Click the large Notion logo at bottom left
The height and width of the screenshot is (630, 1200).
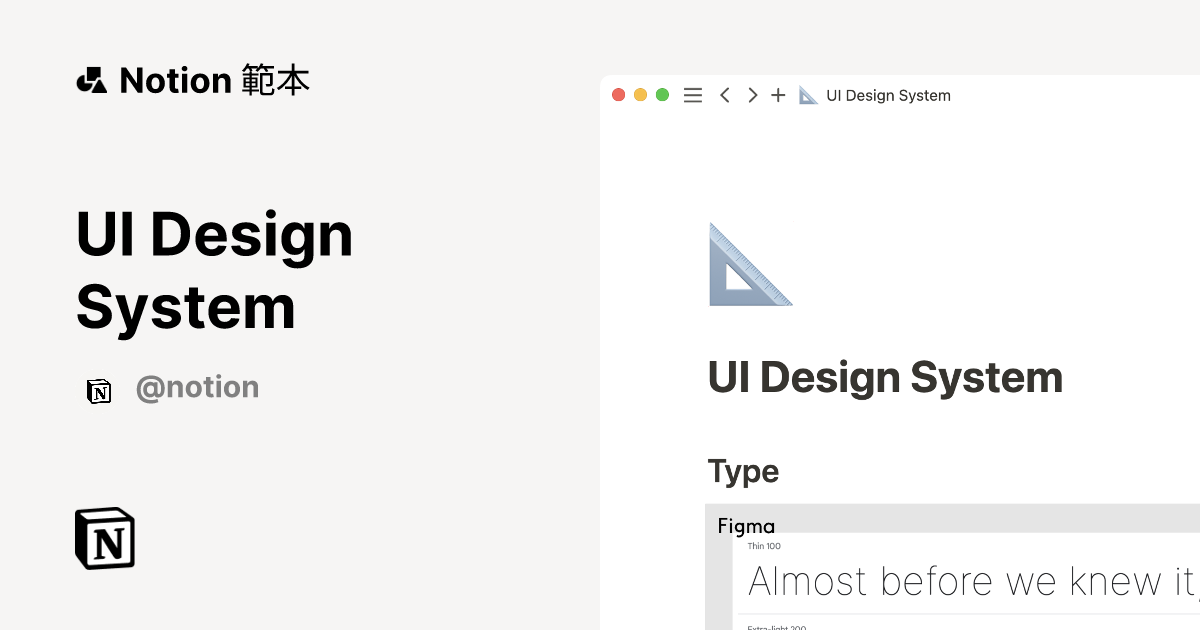tap(105, 537)
